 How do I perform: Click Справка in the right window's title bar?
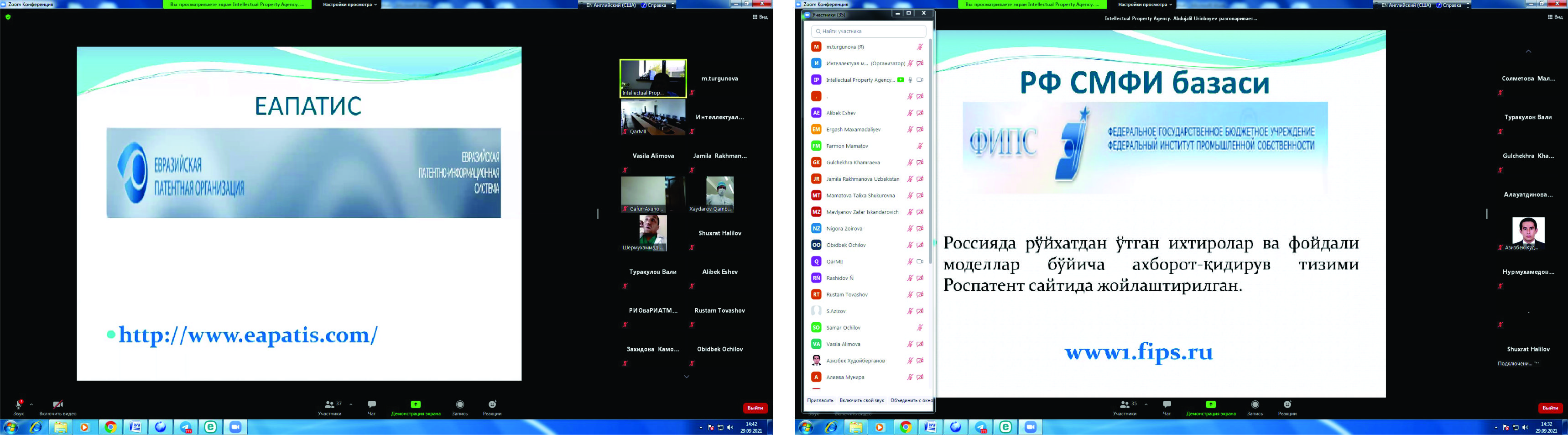coord(1450,5)
